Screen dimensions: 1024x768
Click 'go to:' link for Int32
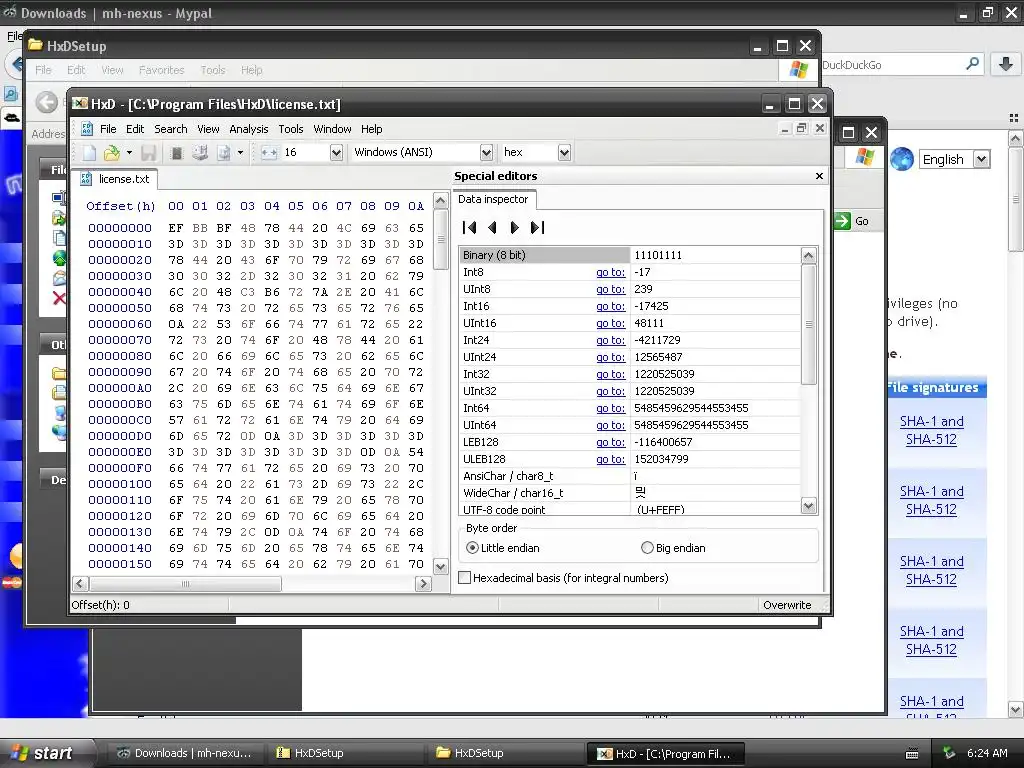click(x=611, y=374)
